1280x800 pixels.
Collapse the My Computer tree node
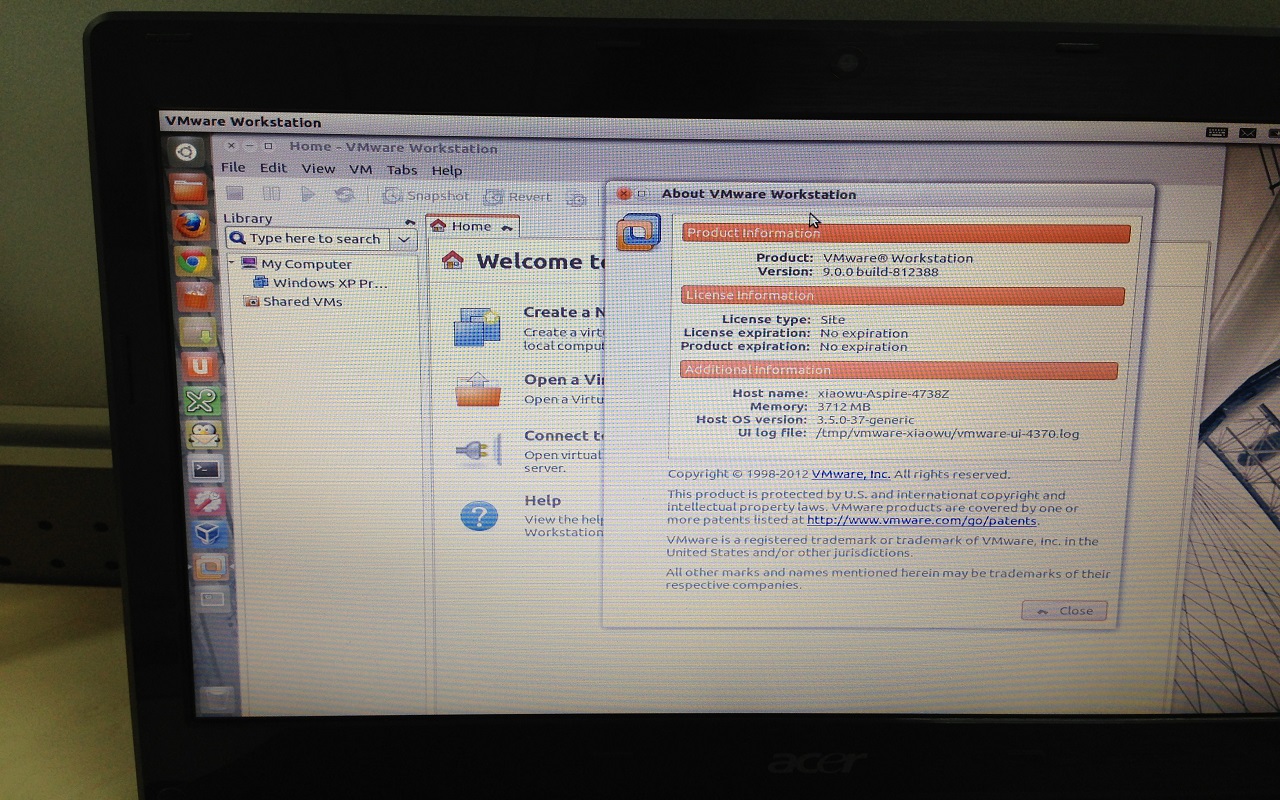pos(232,263)
